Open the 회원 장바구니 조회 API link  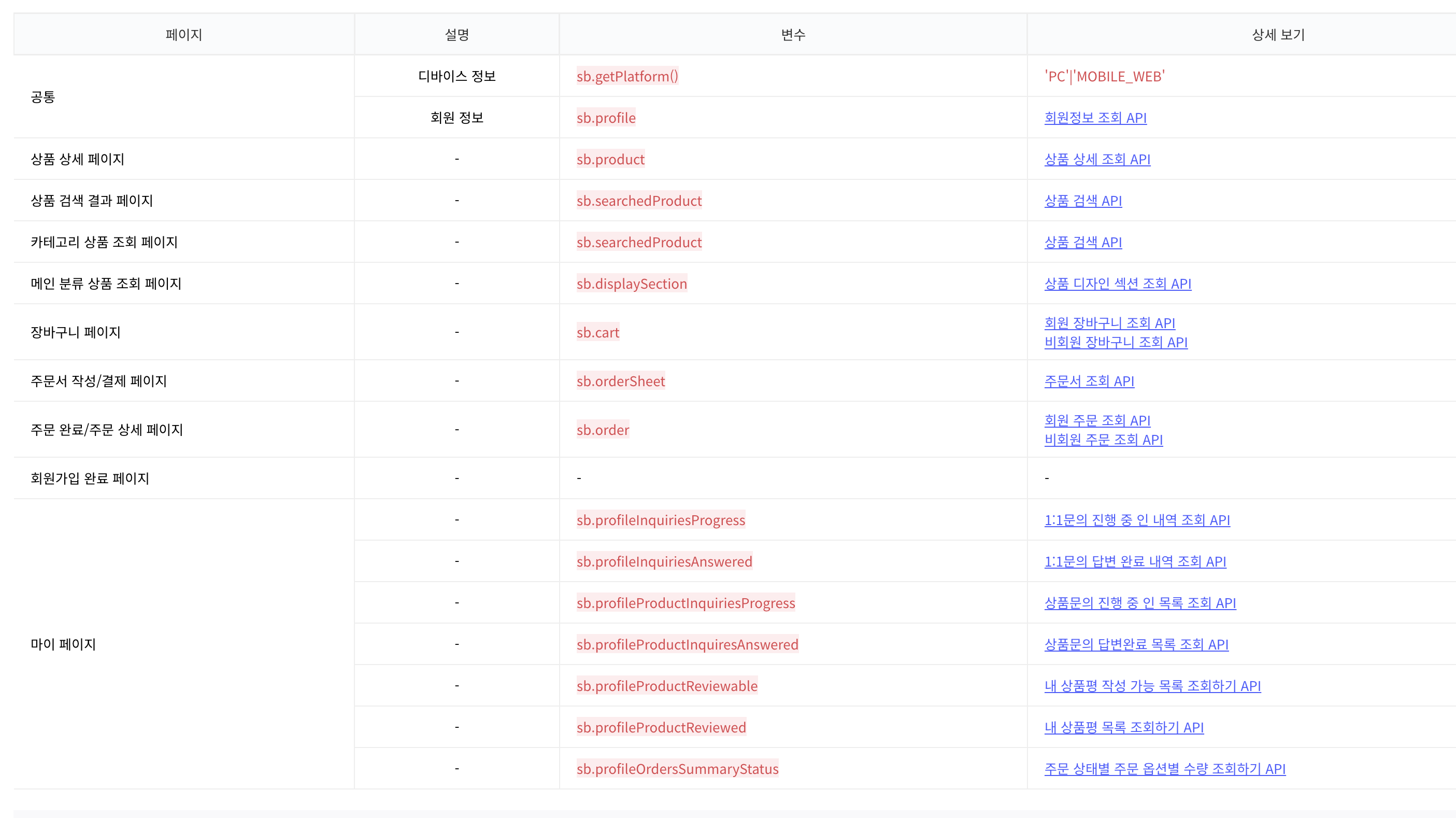(x=1109, y=323)
